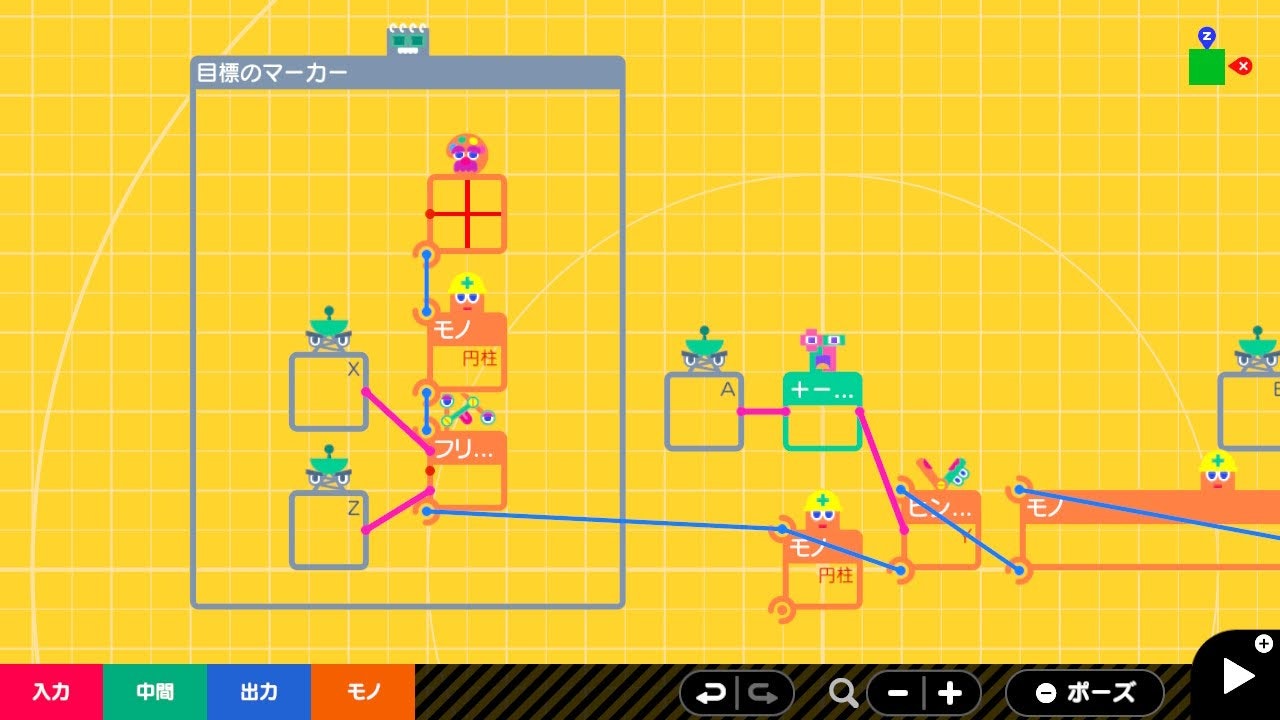The height and width of the screenshot is (720, 1280).
Task: Zoom in with the plus button
Action: point(950,693)
